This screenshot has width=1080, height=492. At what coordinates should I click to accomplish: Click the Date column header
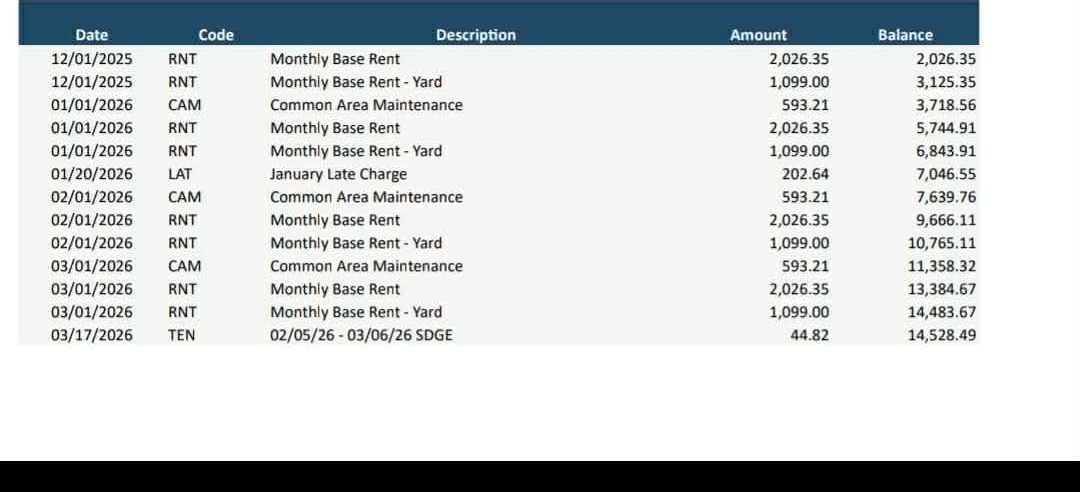(x=92, y=35)
